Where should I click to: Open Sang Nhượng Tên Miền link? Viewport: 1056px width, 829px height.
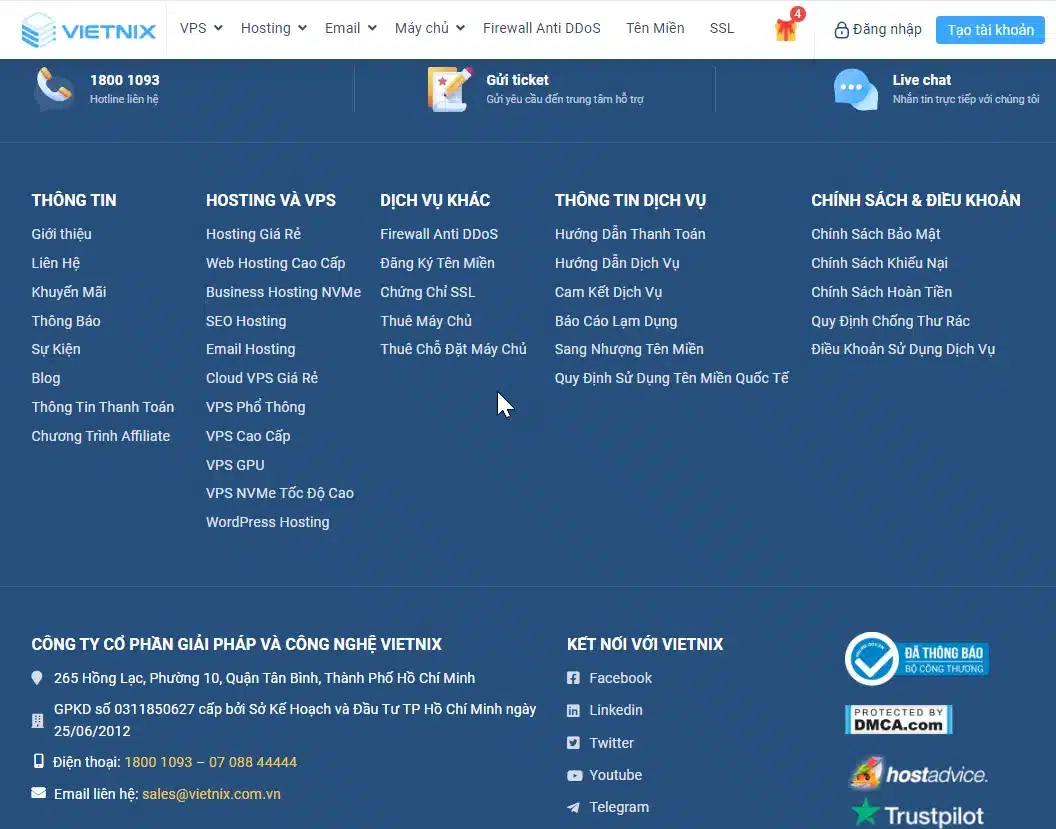click(629, 350)
